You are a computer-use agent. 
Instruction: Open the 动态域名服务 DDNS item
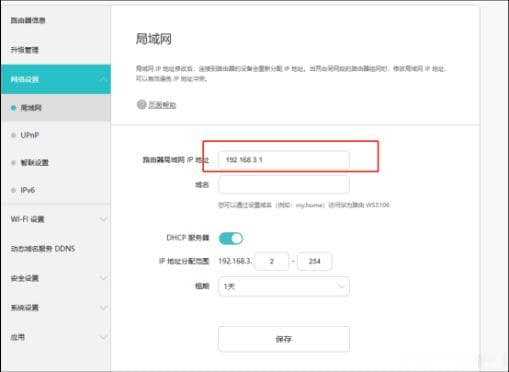pyautogui.click(x=43, y=249)
